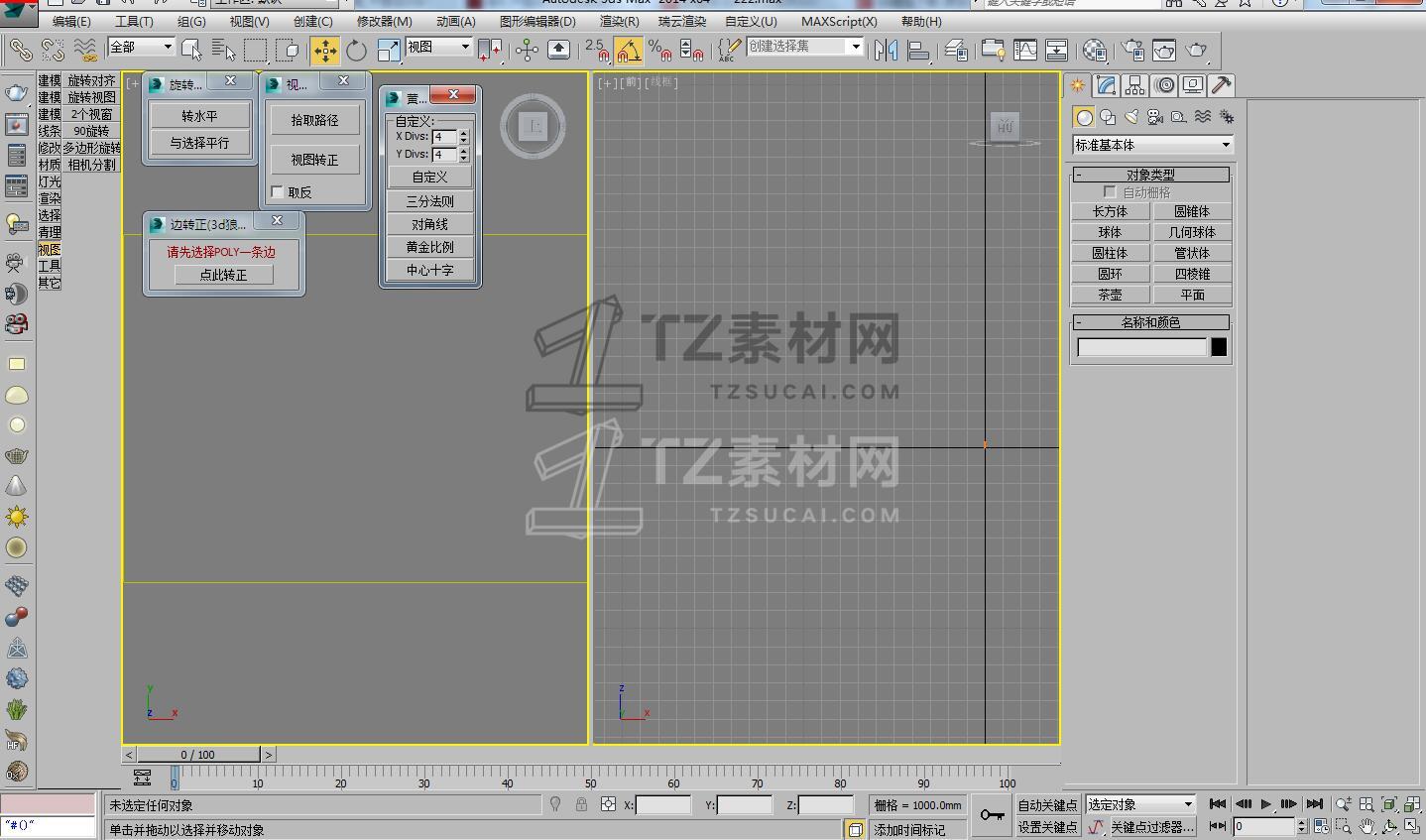Click the black object color swatch
Viewport: 1426px width, 840px height.
[x=1219, y=347]
